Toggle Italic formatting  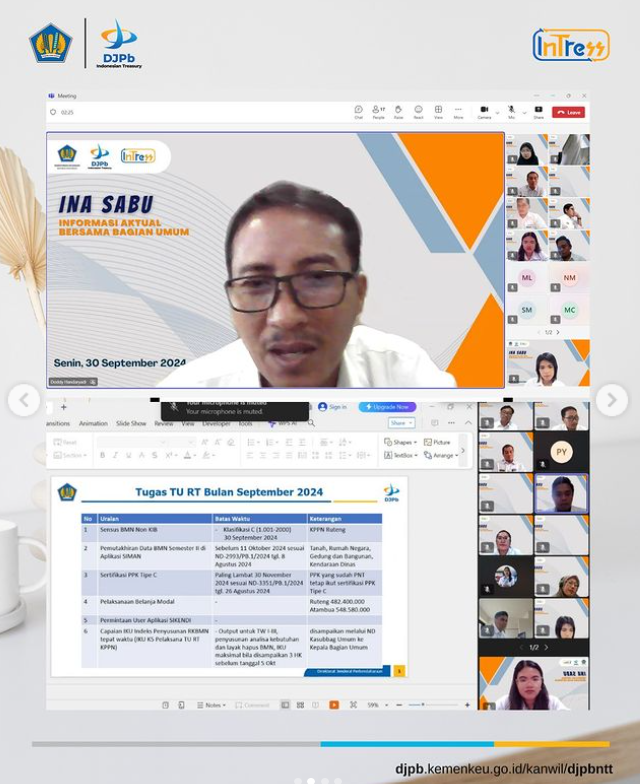pyautogui.click(x=116, y=455)
